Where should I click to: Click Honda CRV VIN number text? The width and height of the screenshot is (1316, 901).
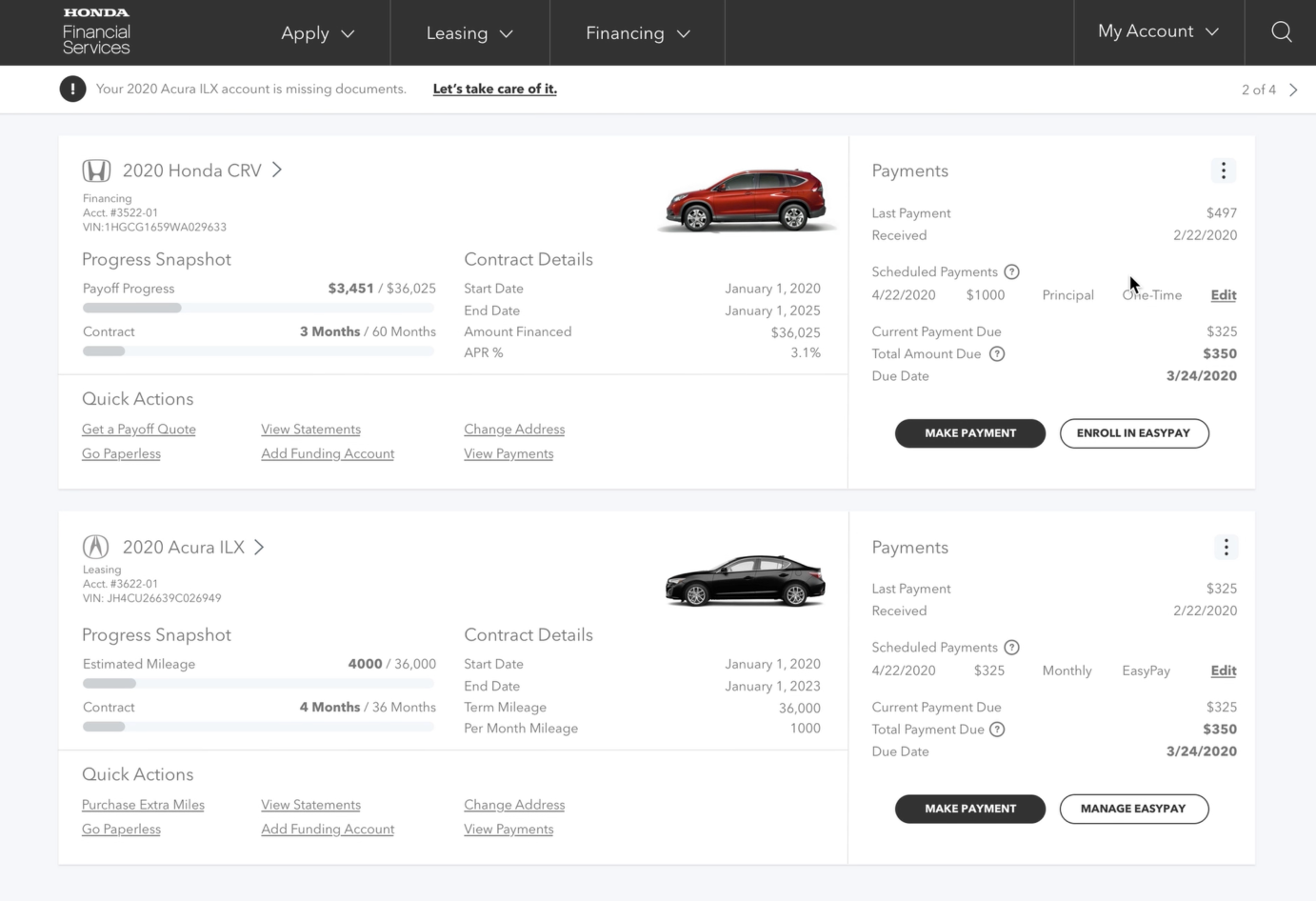154,227
